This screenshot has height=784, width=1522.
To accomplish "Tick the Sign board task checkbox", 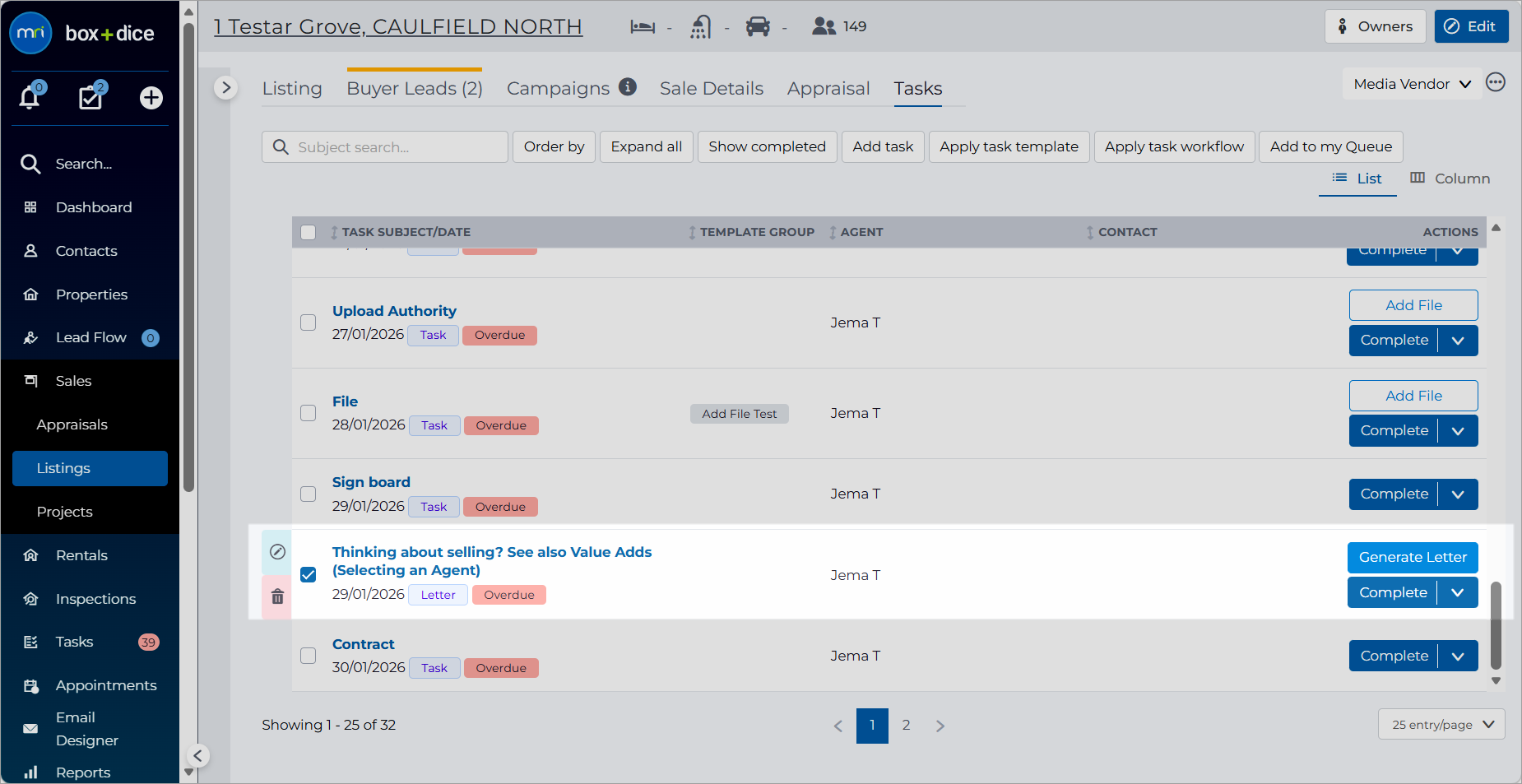I will 309,494.
